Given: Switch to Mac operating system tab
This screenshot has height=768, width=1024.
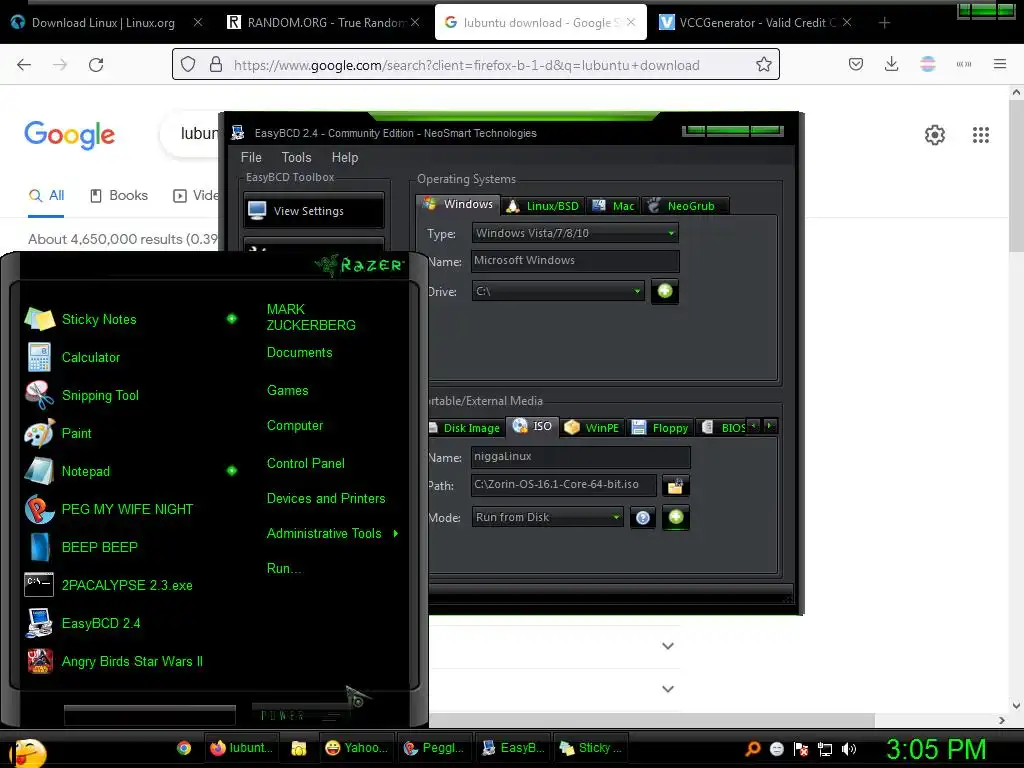Looking at the screenshot, I should pos(613,206).
